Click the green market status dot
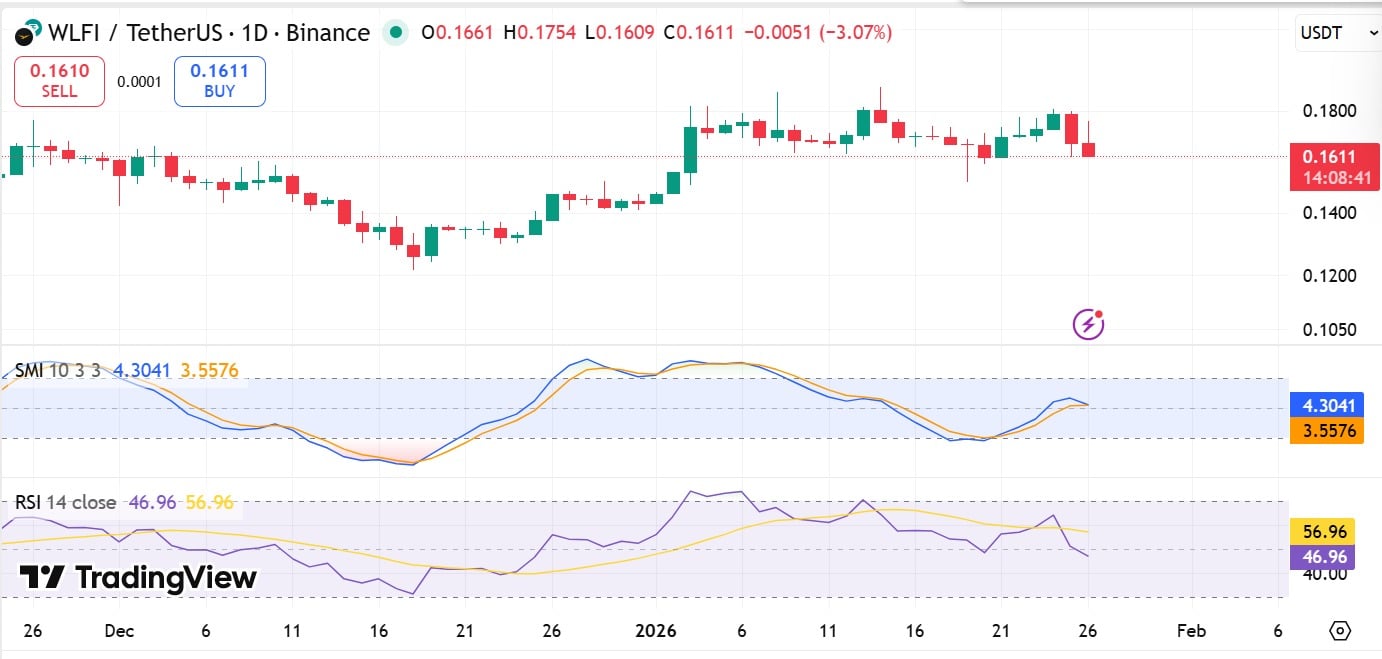This screenshot has width=1382, height=659. click(x=397, y=33)
